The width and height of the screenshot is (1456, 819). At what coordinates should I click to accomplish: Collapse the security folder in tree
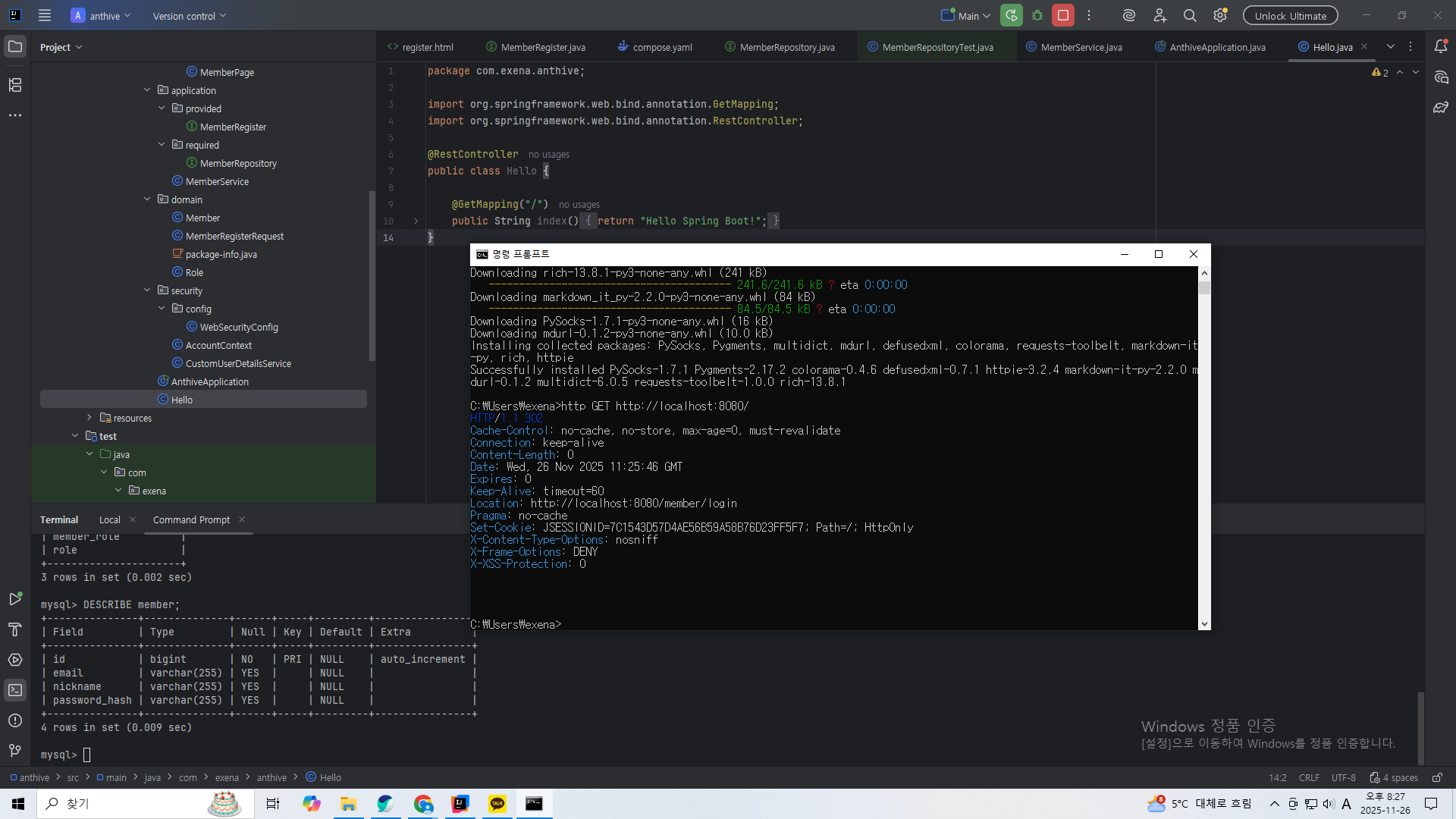147,290
